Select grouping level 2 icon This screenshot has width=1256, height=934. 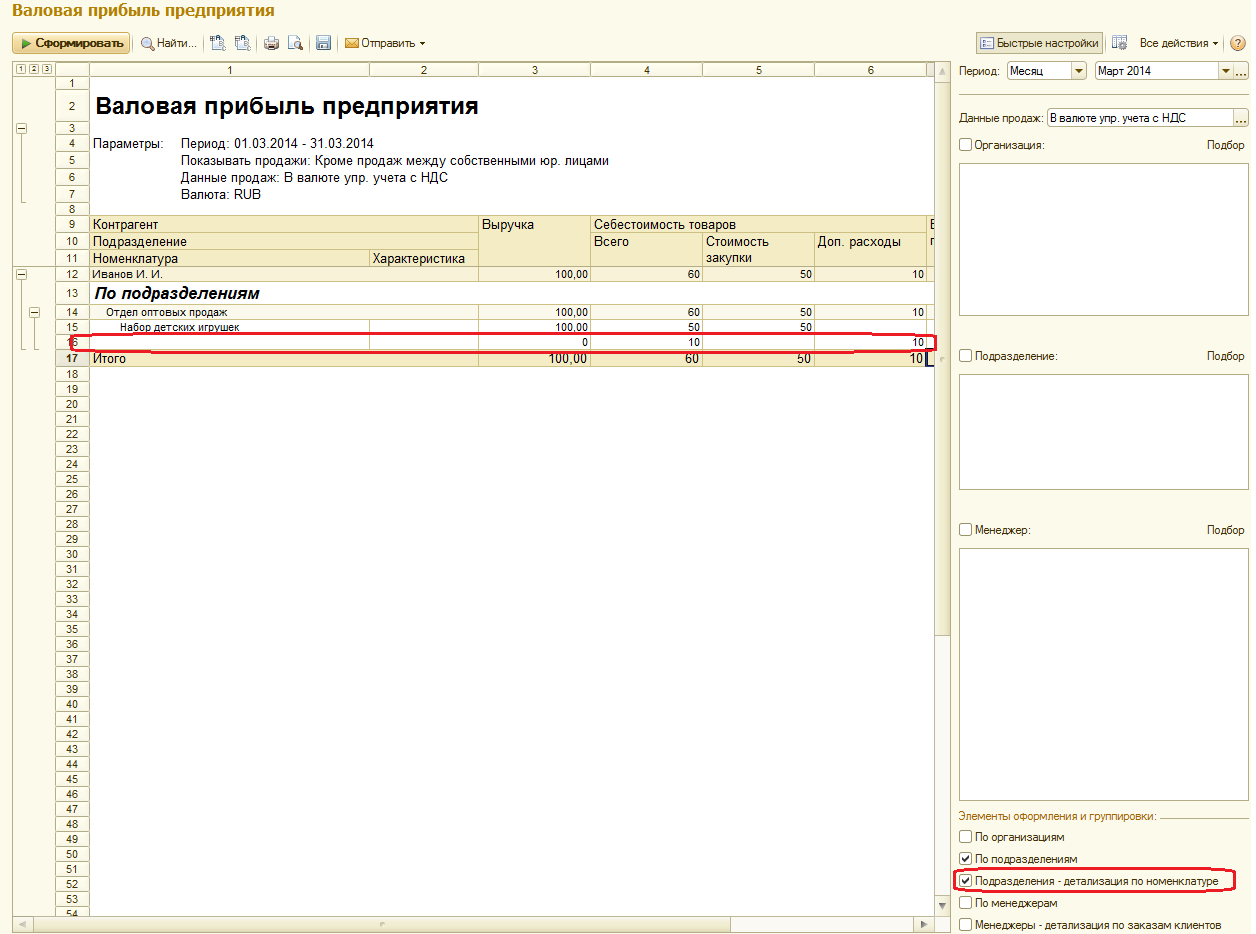tap(33, 69)
